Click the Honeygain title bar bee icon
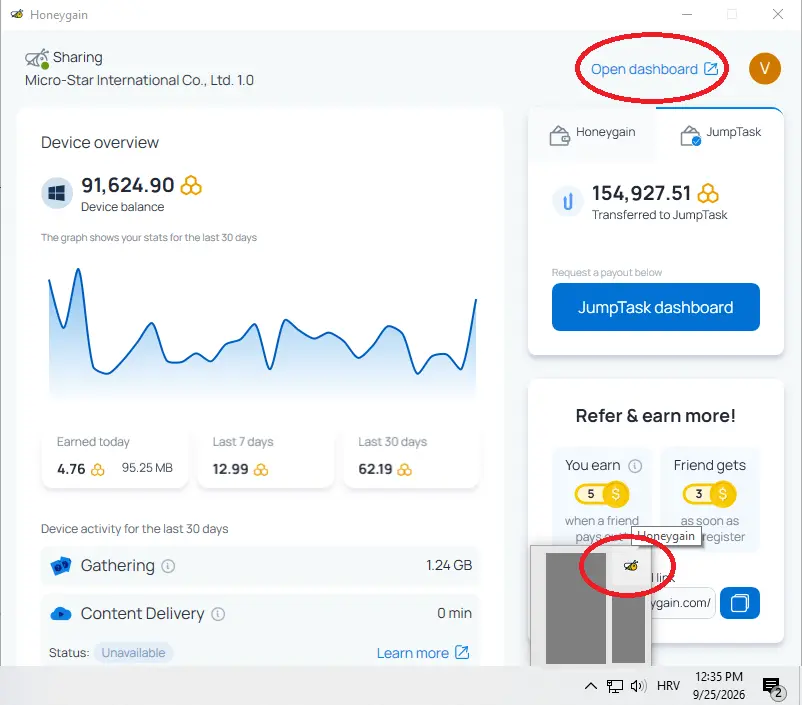 click(17, 14)
